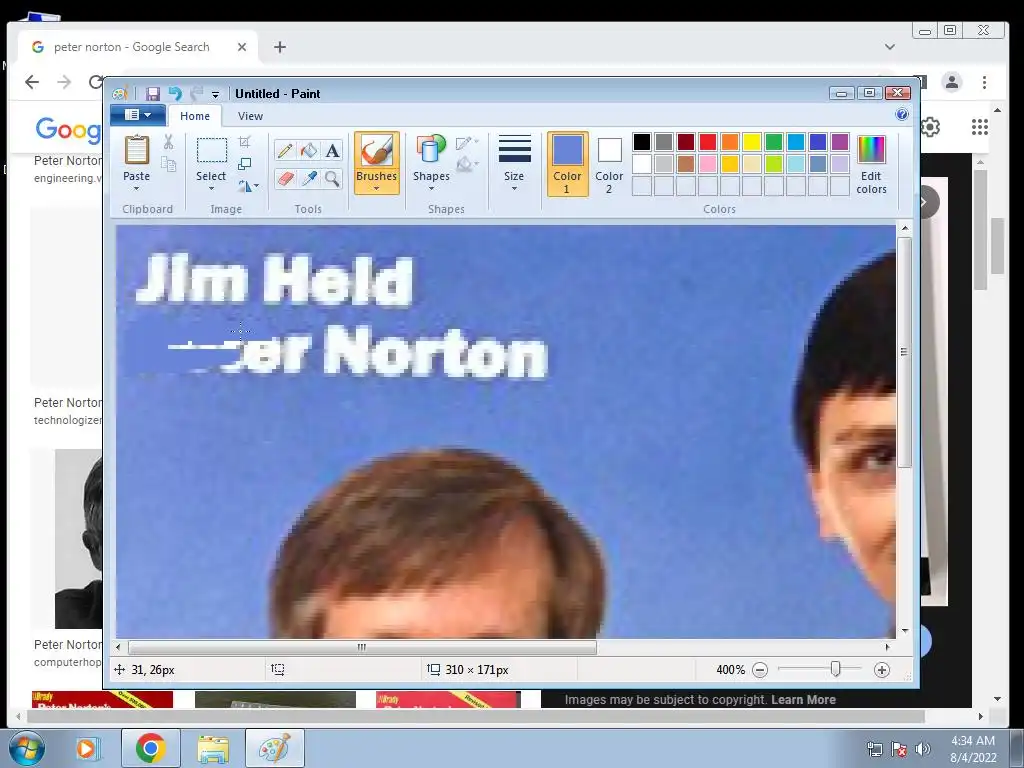Click the Cut scissors icon
Viewport: 1024px width, 768px height.
[x=168, y=142]
